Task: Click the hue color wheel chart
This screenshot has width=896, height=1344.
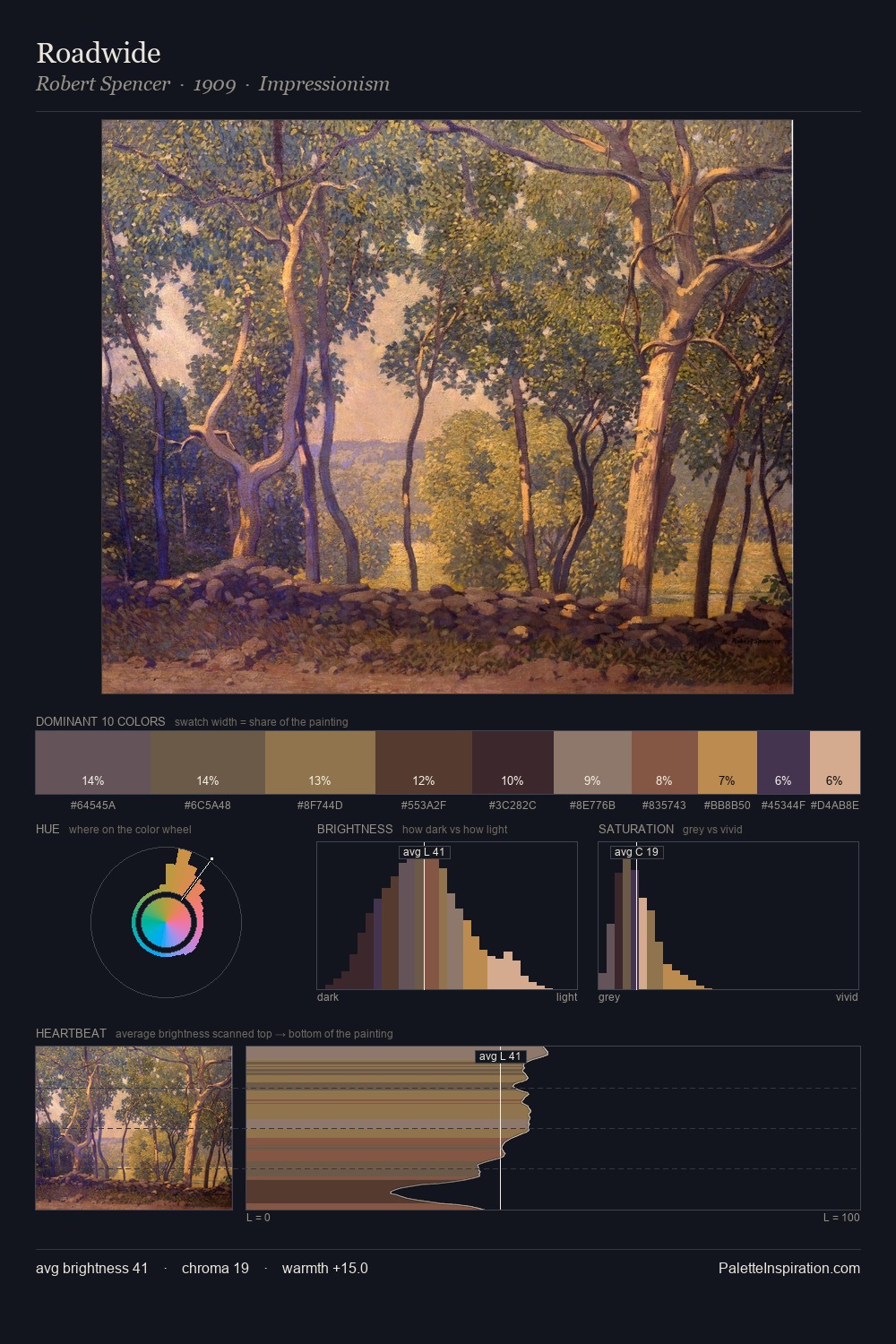Action: 166,922
